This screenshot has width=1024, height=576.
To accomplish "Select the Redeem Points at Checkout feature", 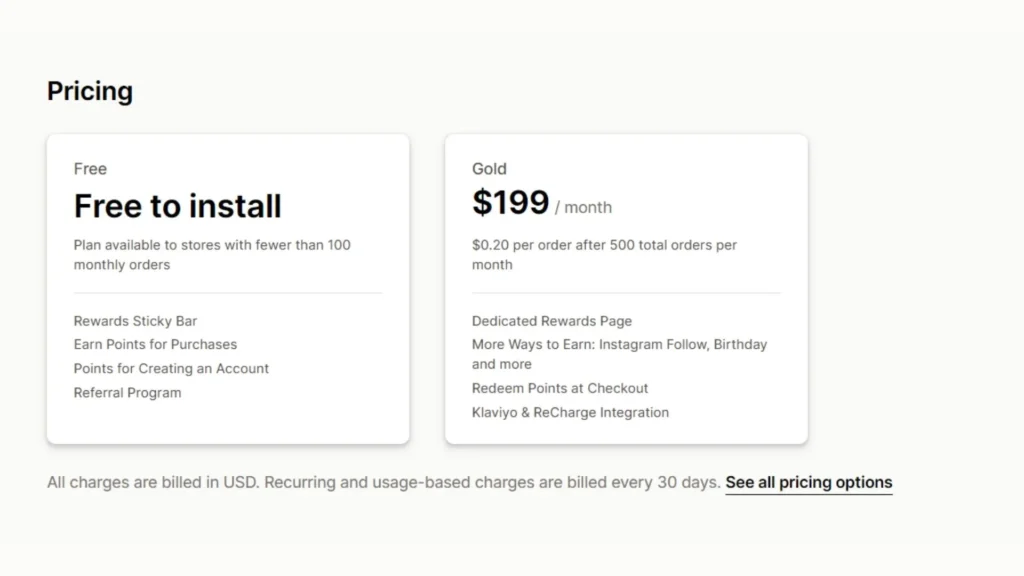I will [x=560, y=388].
